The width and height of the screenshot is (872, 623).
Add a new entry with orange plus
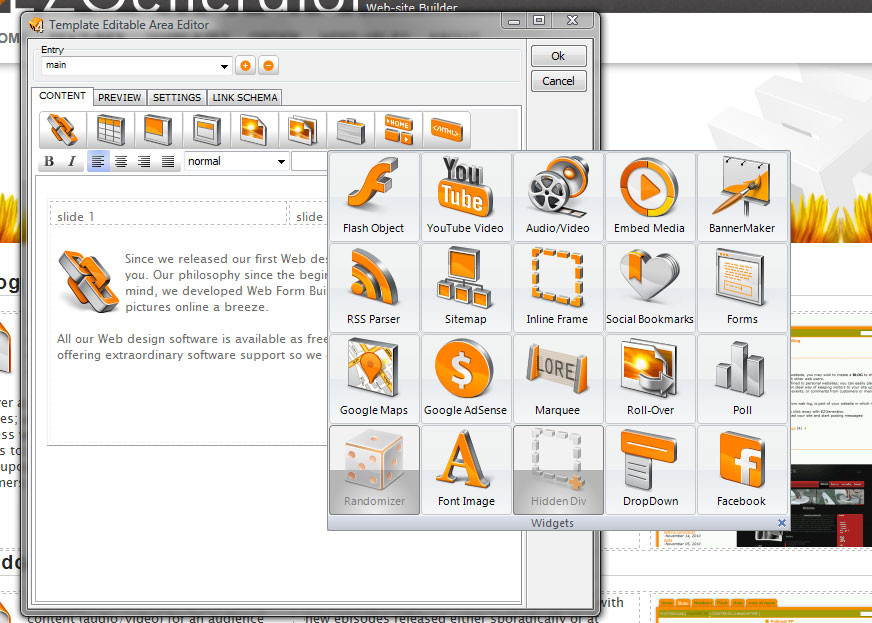click(245, 66)
